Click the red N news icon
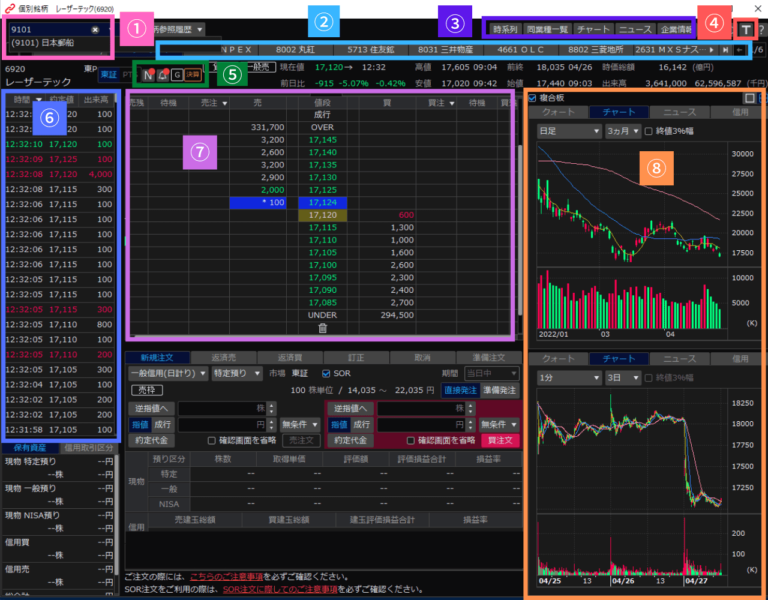The height and width of the screenshot is (600, 768). click(149, 74)
